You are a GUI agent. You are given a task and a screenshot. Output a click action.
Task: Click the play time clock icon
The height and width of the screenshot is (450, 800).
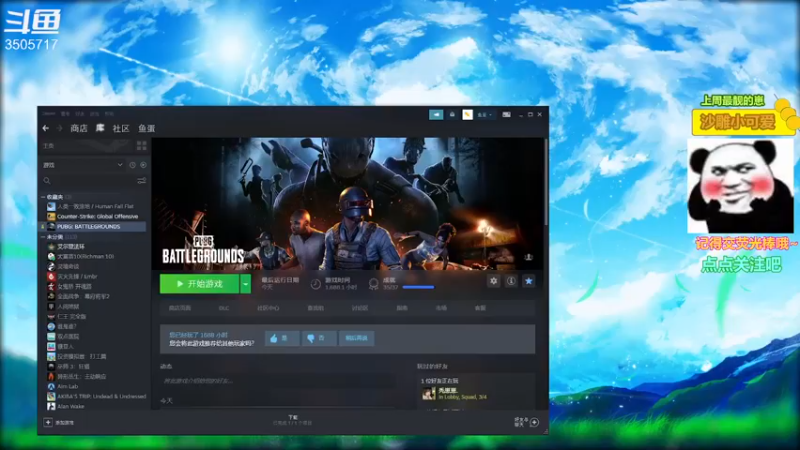pos(316,284)
